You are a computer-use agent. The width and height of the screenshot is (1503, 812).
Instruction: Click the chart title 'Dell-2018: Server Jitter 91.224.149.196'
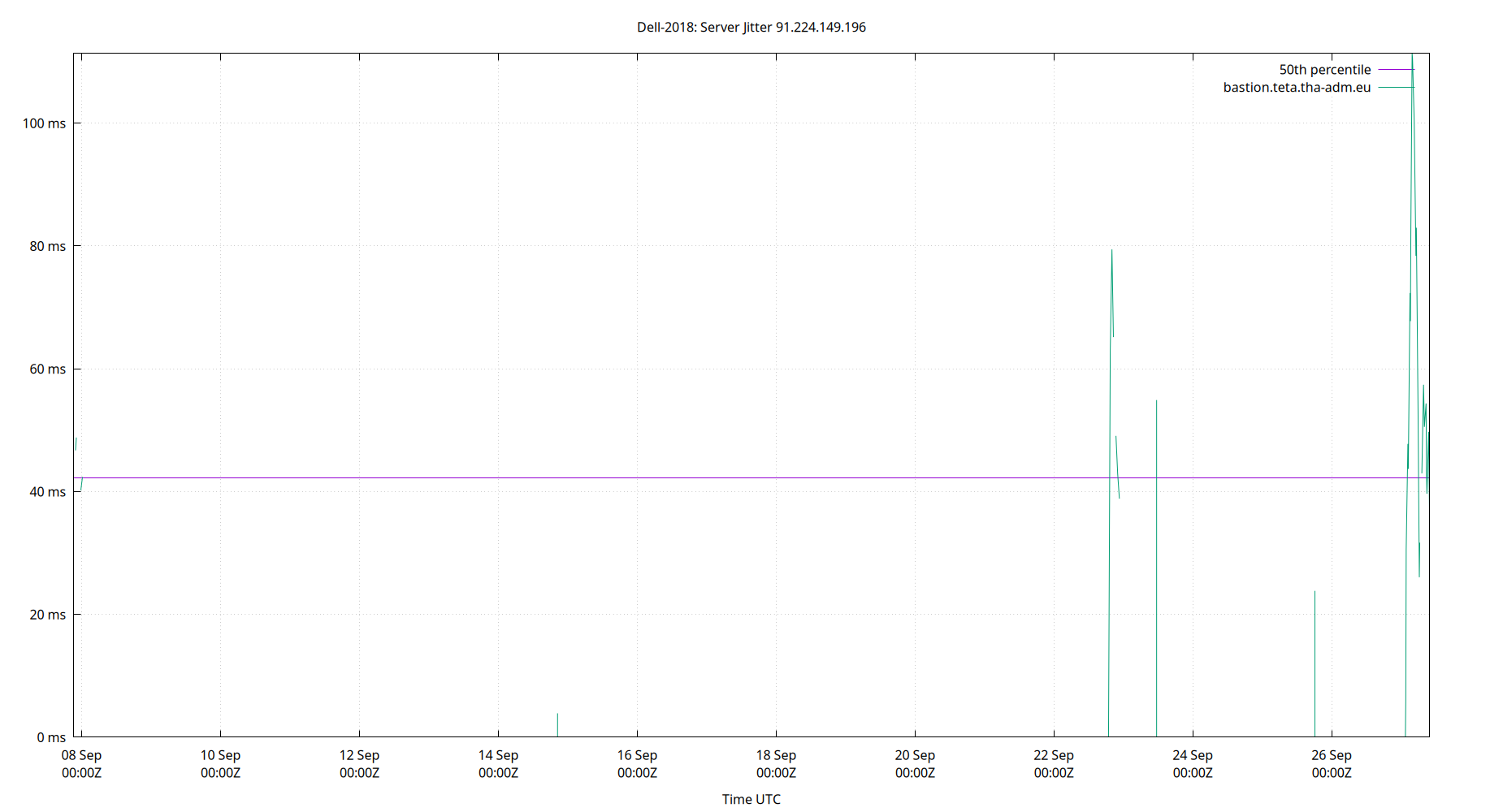pos(751,28)
